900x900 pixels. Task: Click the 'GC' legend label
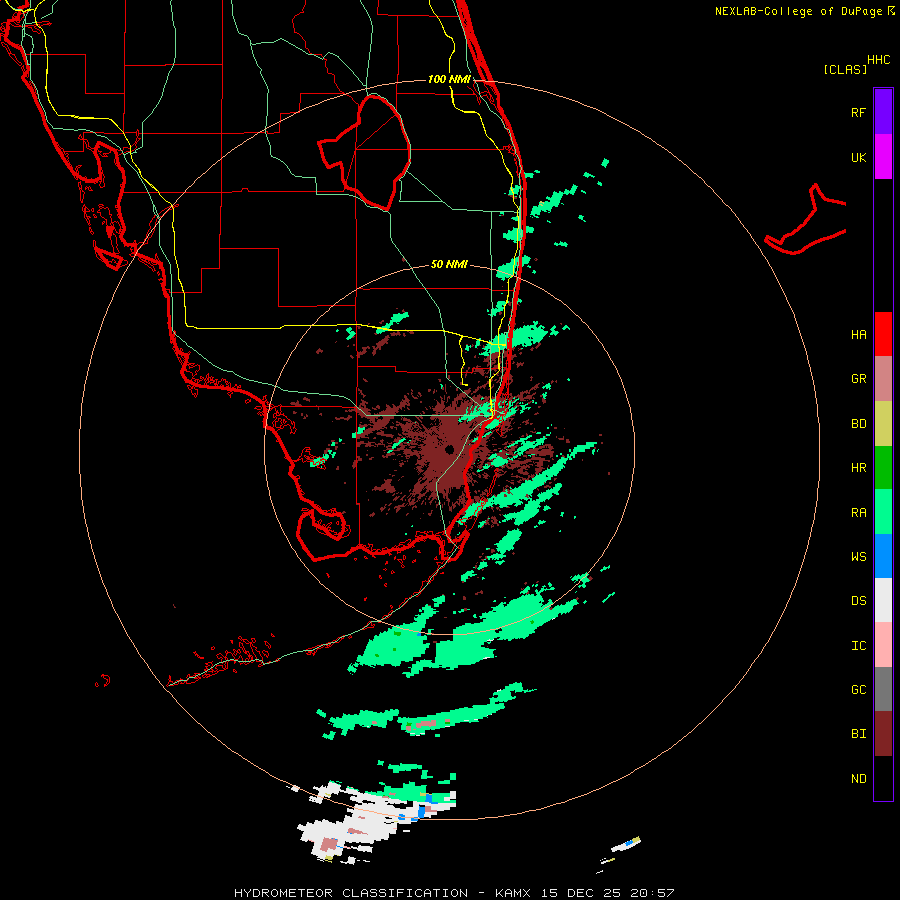point(858,690)
